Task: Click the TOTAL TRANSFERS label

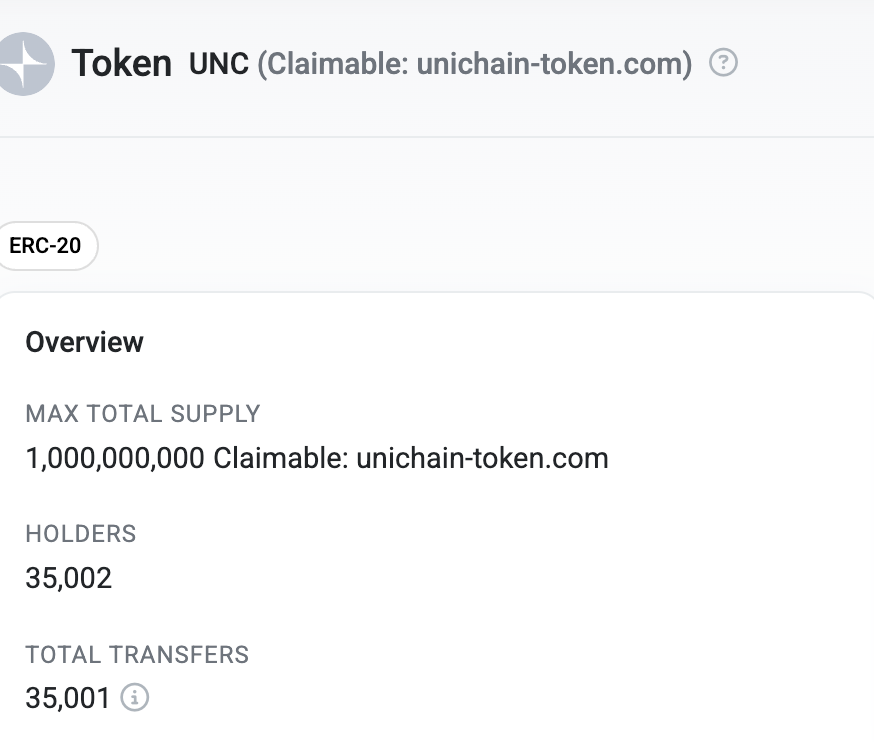Action: (x=137, y=655)
